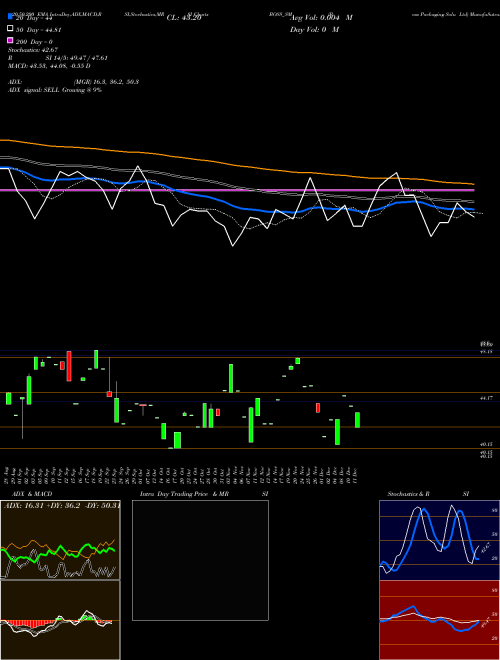This screenshot has width=500, height=660.
Task: Click the 'Stochastics & R' panel title
Action: [408, 494]
